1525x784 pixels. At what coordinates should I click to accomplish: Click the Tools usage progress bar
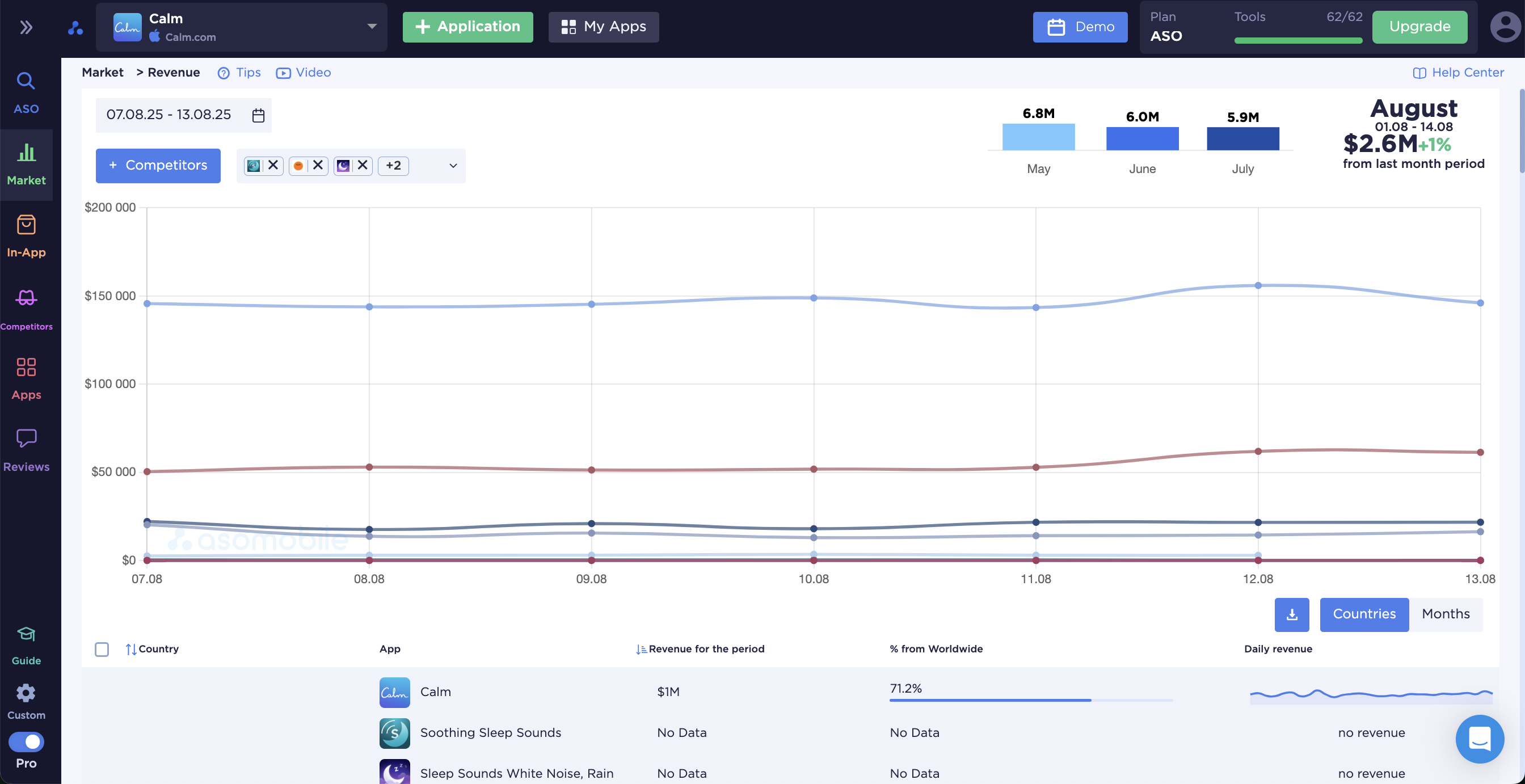(x=1297, y=40)
